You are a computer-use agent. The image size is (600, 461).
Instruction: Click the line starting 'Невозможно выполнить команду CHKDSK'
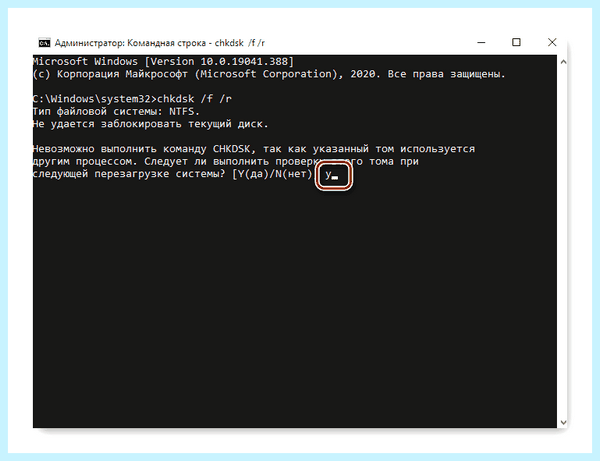pos(254,149)
